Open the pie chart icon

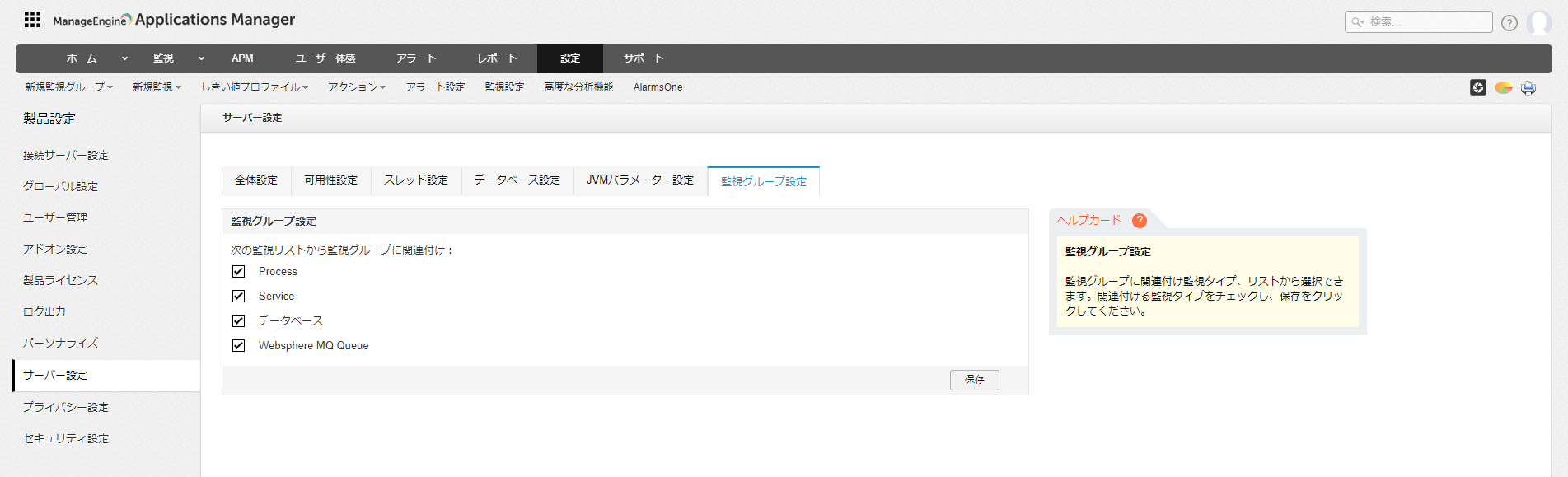pos(1503,87)
